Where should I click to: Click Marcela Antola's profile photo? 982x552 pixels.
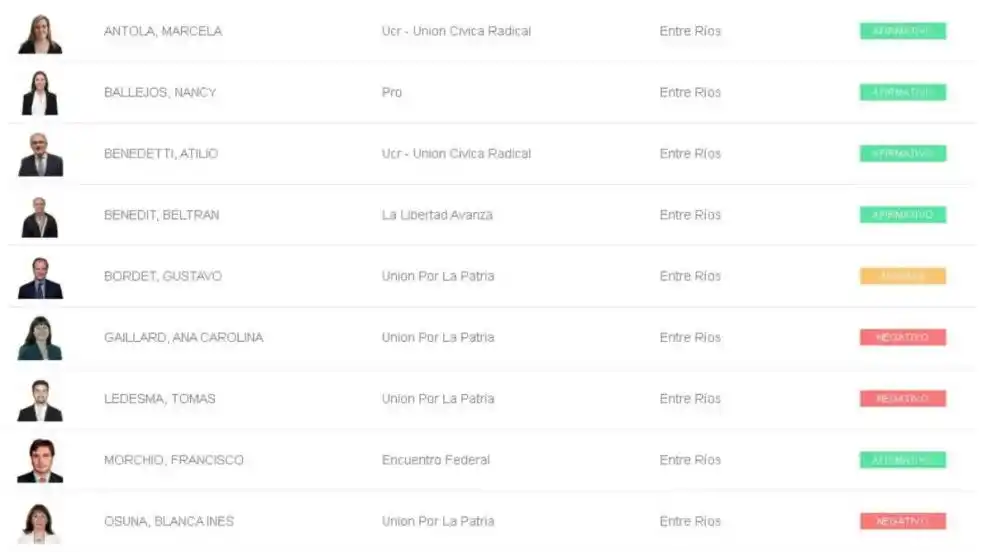pos(40,33)
